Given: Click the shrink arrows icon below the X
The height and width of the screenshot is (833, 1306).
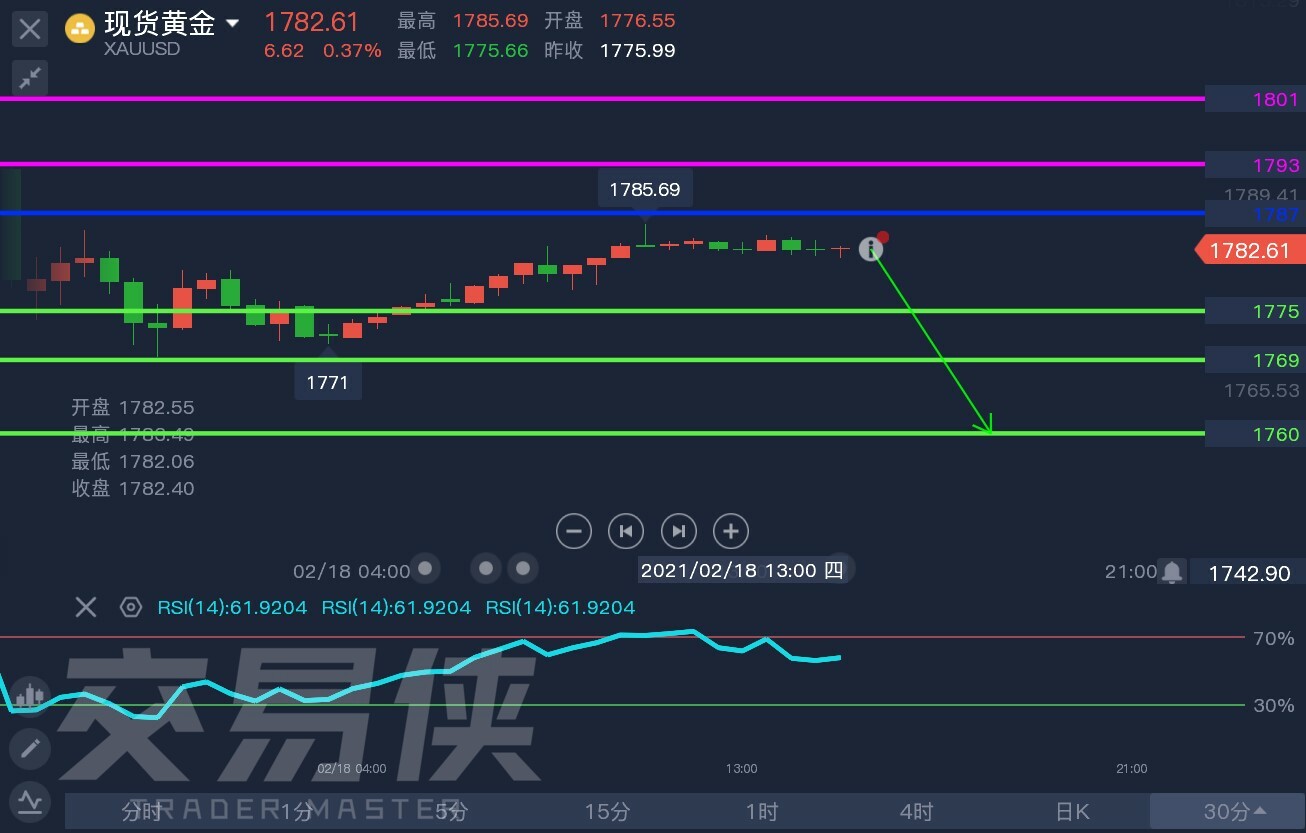Looking at the screenshot, I should click(30, 77).
